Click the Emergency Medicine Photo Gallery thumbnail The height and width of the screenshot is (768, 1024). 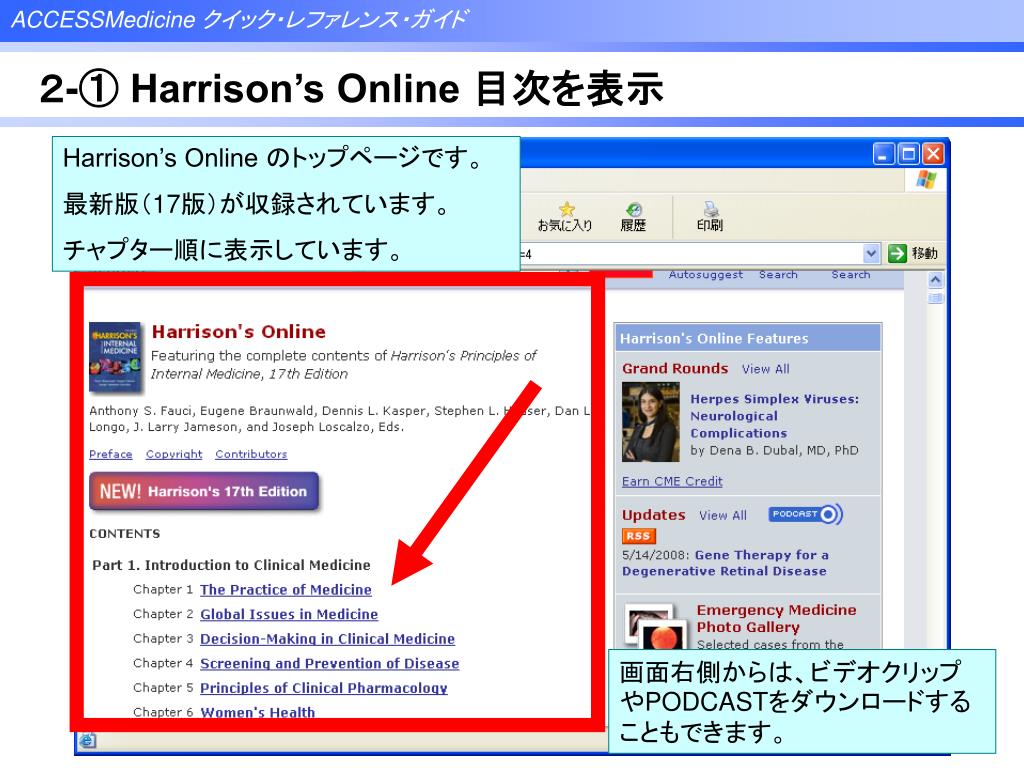click(x=656, y=627)
